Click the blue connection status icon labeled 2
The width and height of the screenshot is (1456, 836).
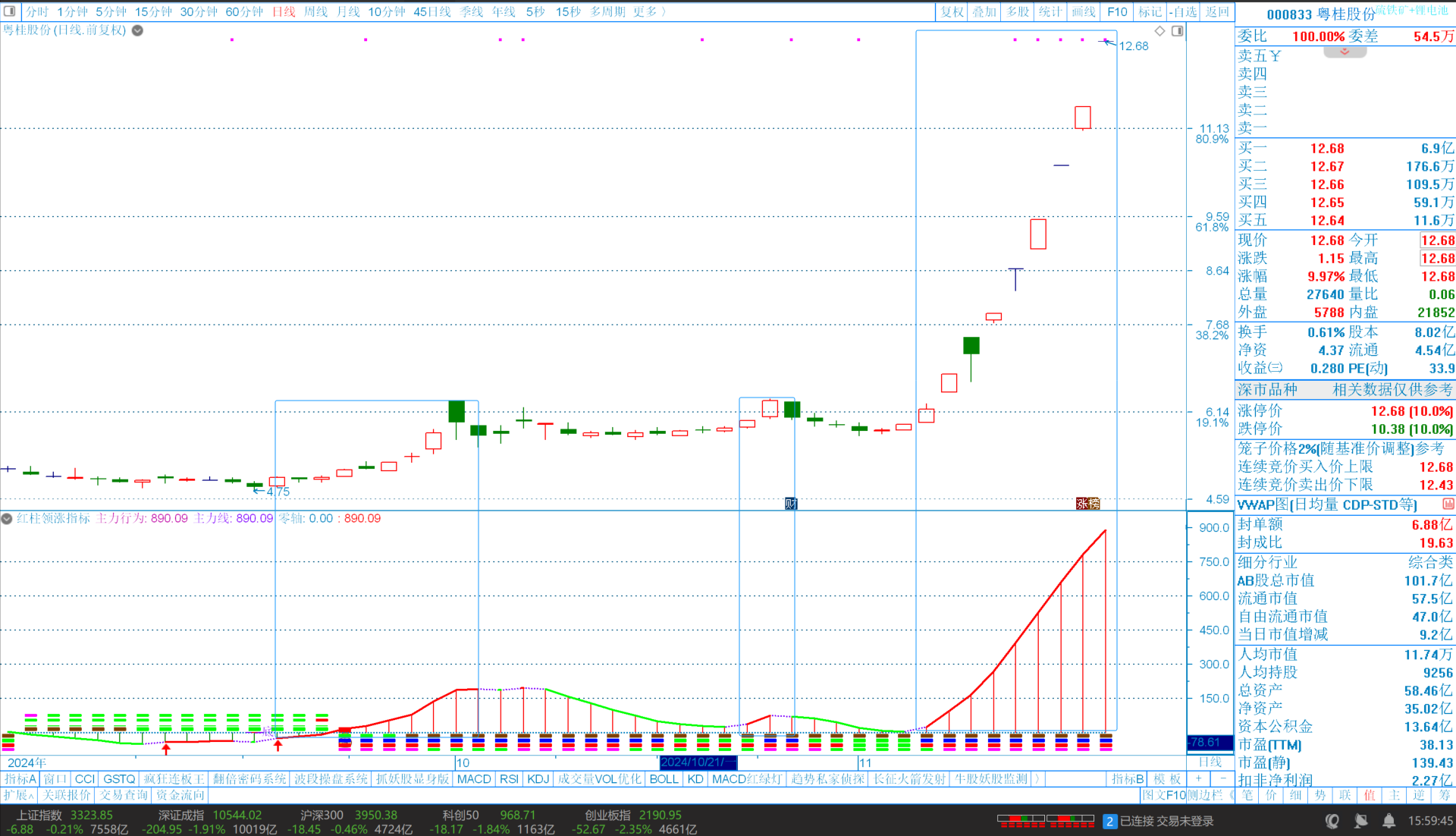[1109, 821]
